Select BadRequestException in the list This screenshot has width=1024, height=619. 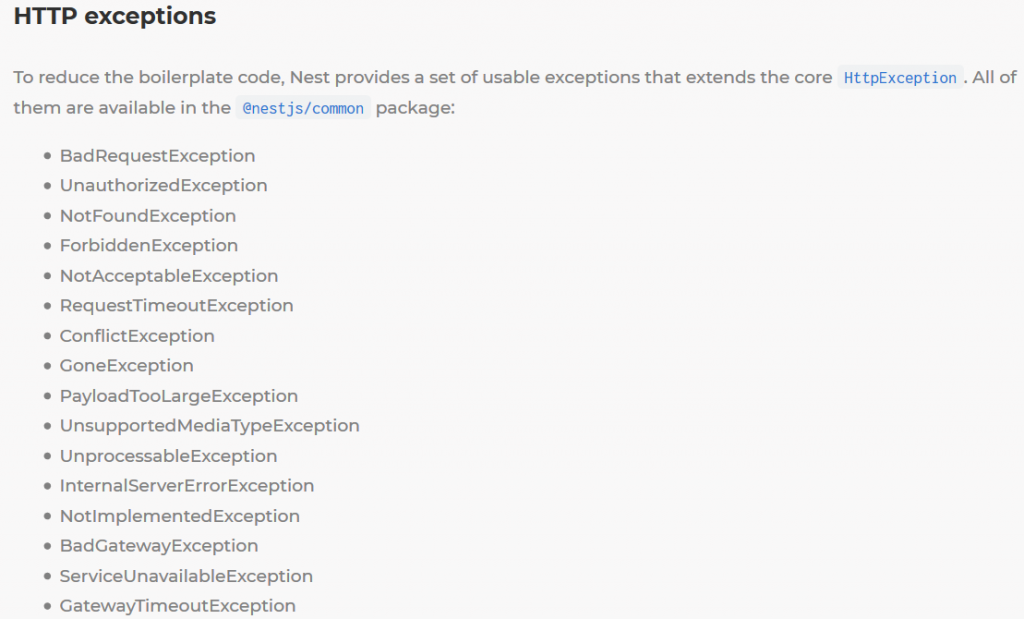click(x=157, y=156)
